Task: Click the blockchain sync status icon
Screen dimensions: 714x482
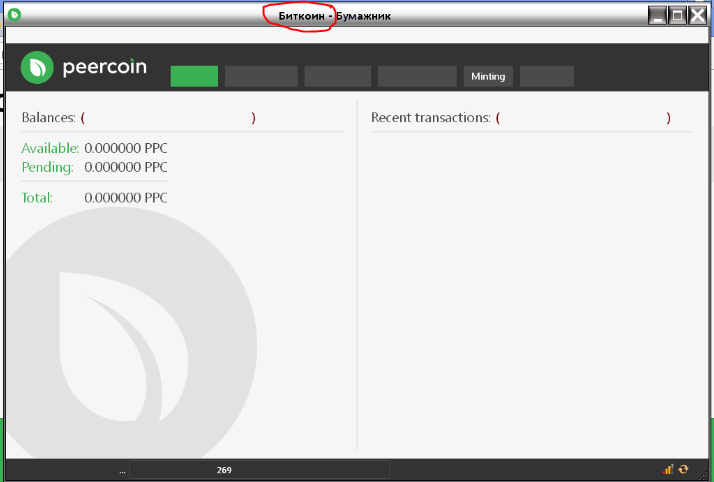Action: [x=684, y=469]
